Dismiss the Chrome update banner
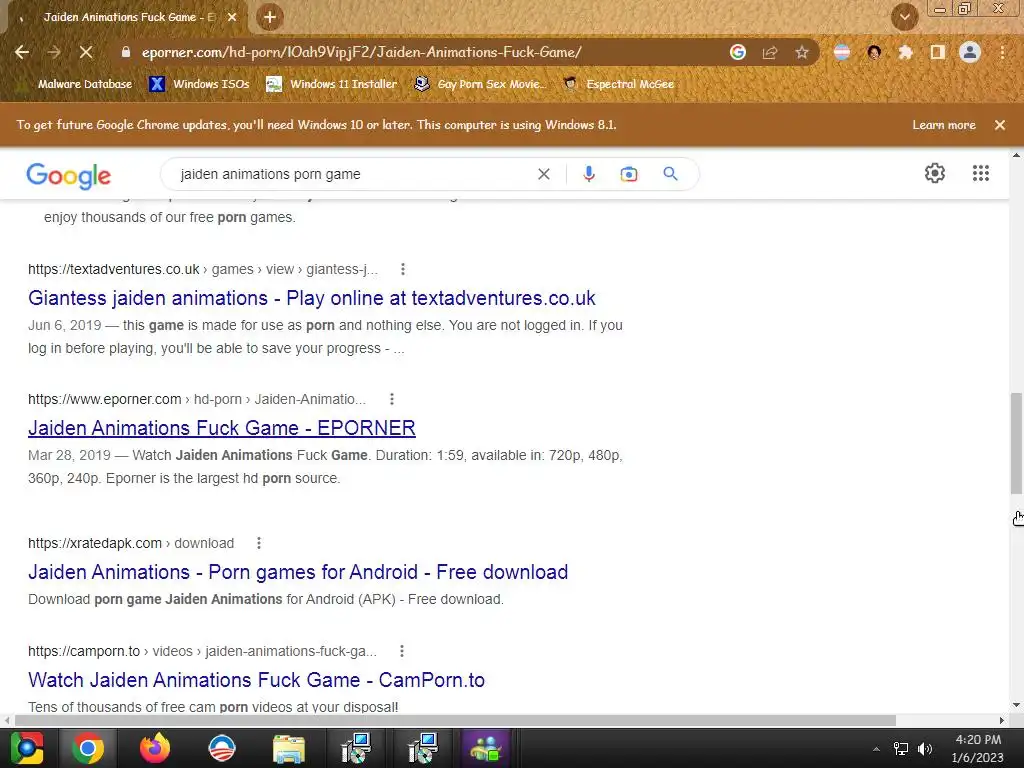1024x768 pixels. tap(1000, 125)
